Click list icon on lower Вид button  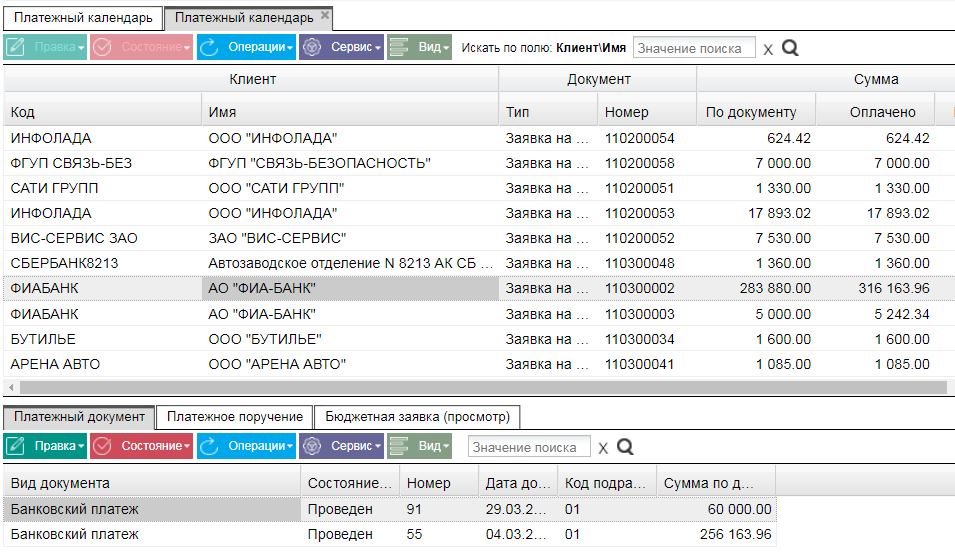click(x=399, y=446)
